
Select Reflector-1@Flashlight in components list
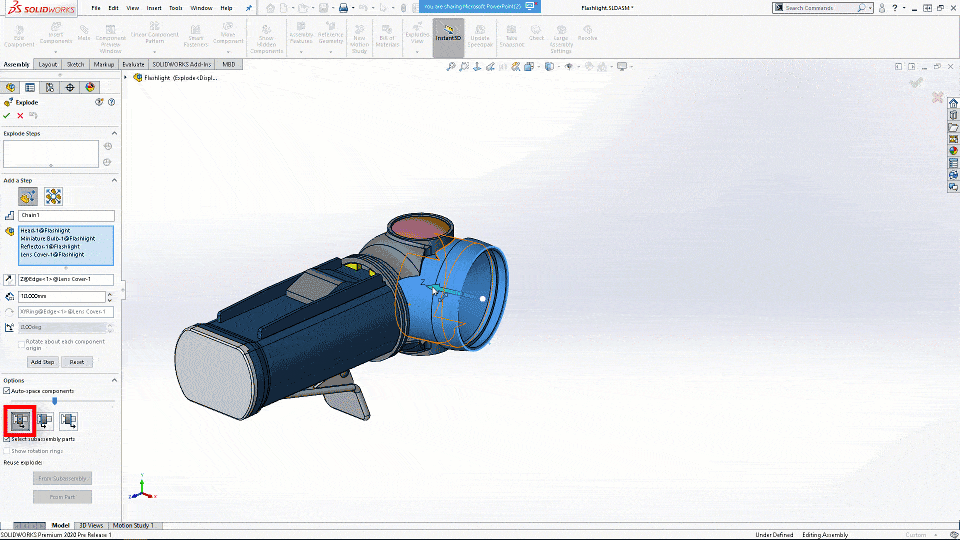click(50, 247)
